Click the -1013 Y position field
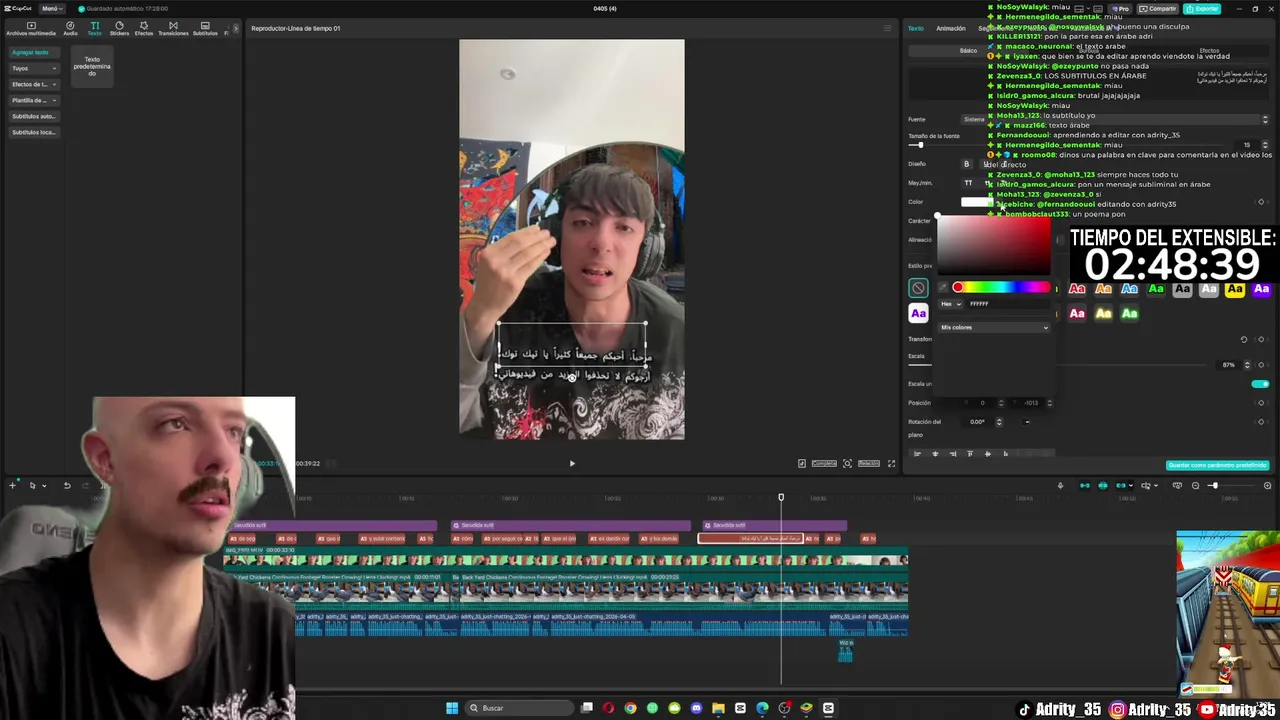 pyautogui.click(x=1031, y=403)
